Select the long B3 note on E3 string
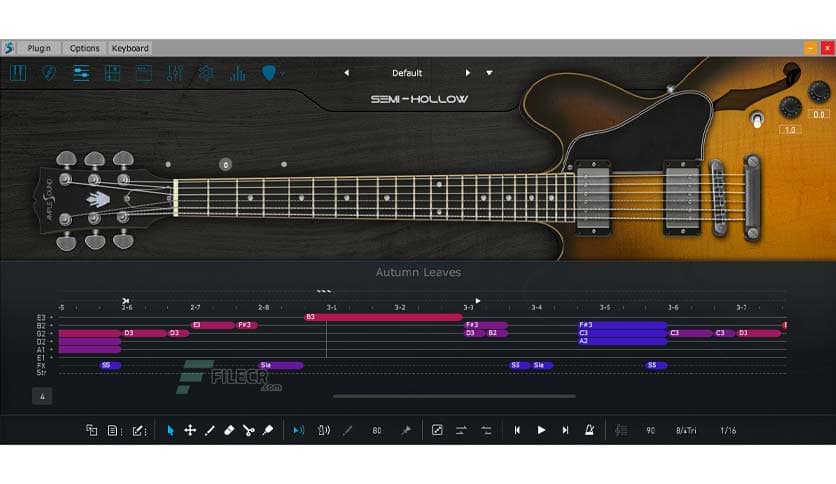 click(x=383, y=317)
